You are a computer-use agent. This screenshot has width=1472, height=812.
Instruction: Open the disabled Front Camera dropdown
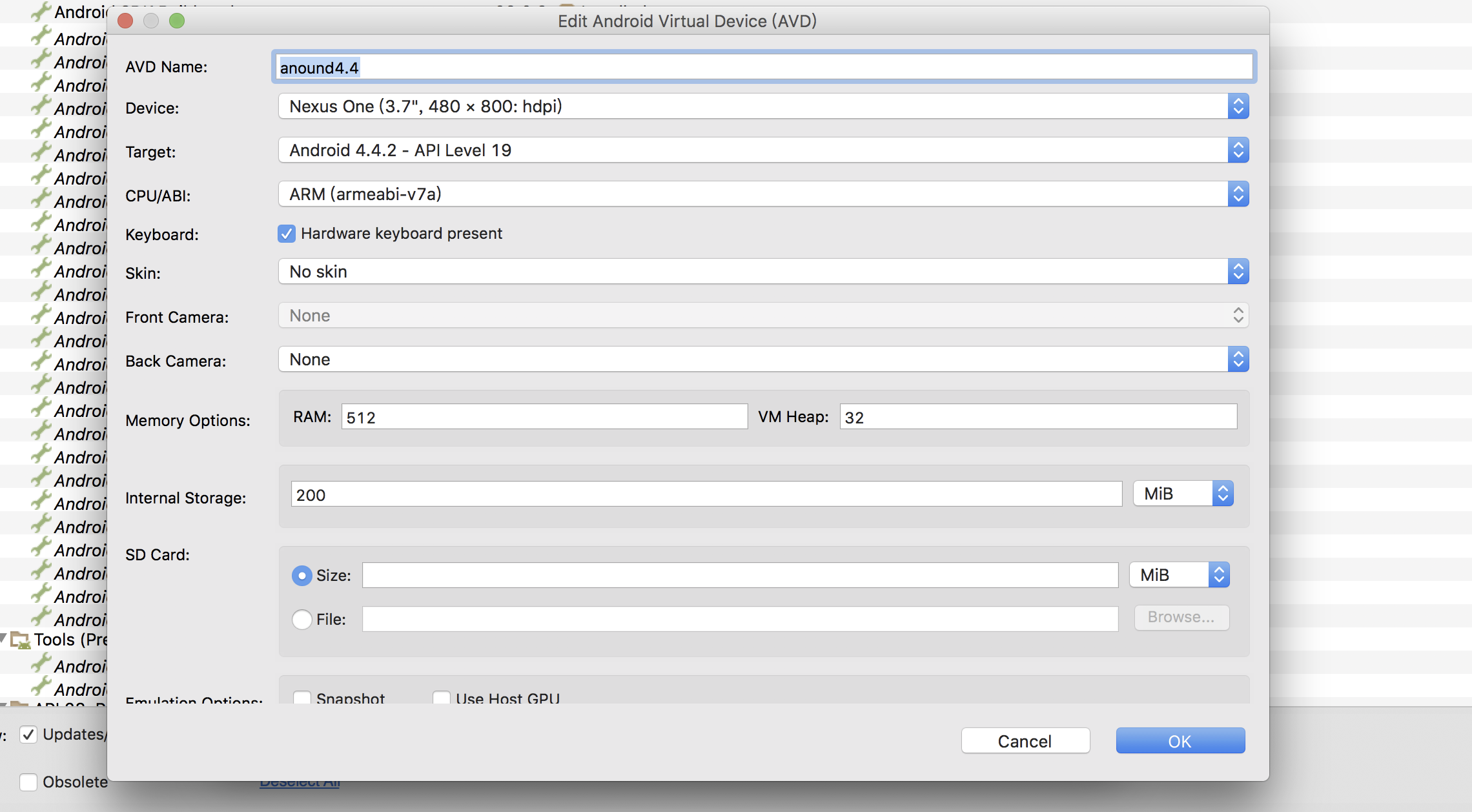(x=764, y=316)
